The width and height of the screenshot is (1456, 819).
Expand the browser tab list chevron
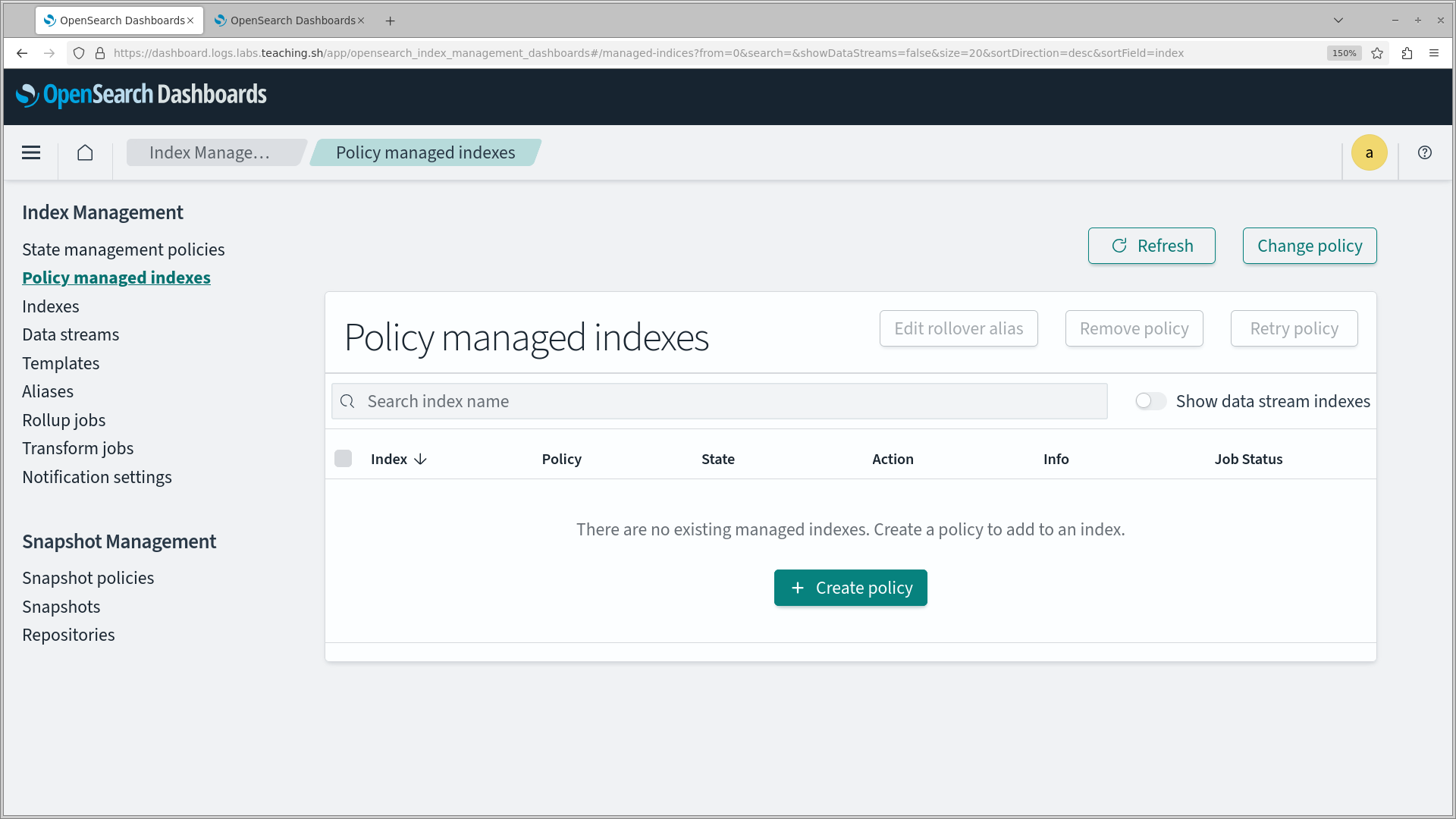1338,20
